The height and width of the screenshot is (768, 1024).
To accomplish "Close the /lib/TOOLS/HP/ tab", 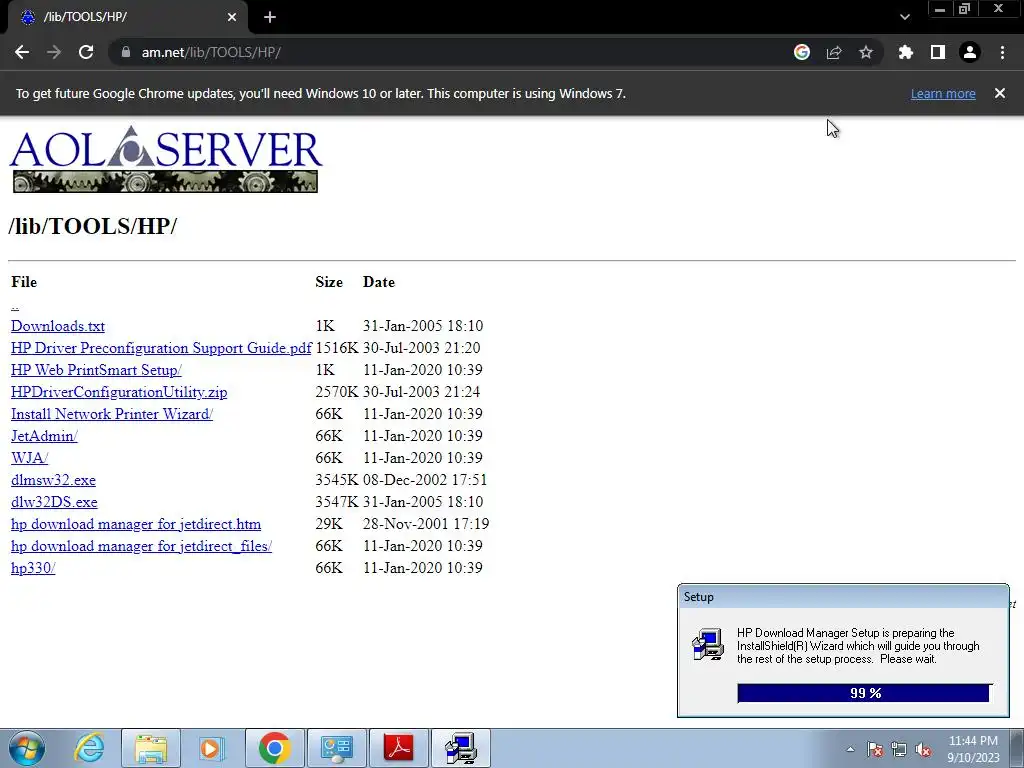I will click(232, 17).
